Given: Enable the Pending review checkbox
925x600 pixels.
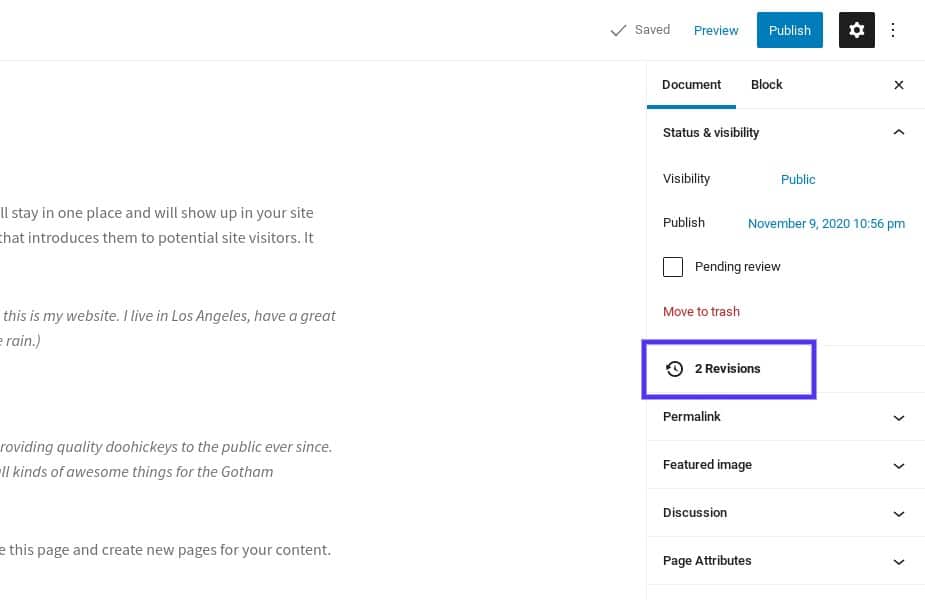Looking at the screenshot, I should pos(673,267).
